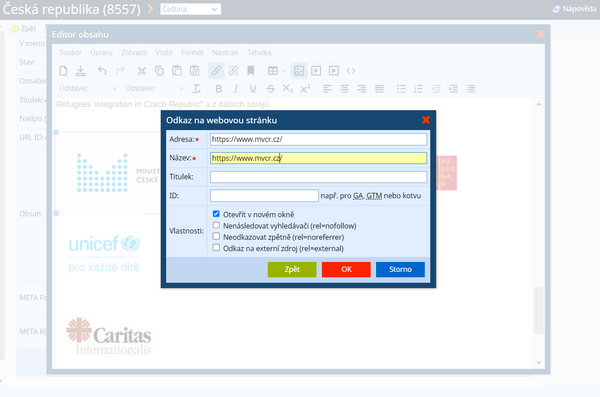Open the Čeština language dropdown
Screen dimensions: 600x397
click(x=190, y=9)
